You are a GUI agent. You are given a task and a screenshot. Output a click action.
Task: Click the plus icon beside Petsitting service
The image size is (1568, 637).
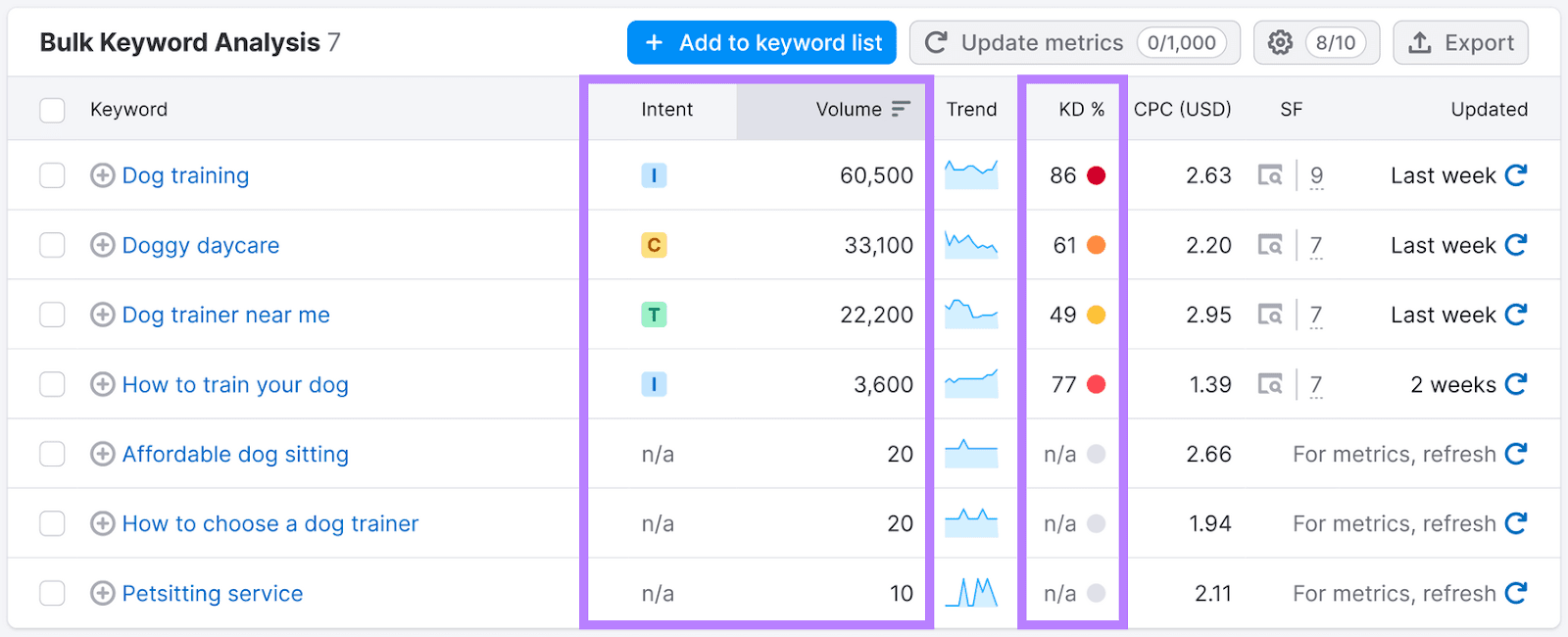pos(102,593)
